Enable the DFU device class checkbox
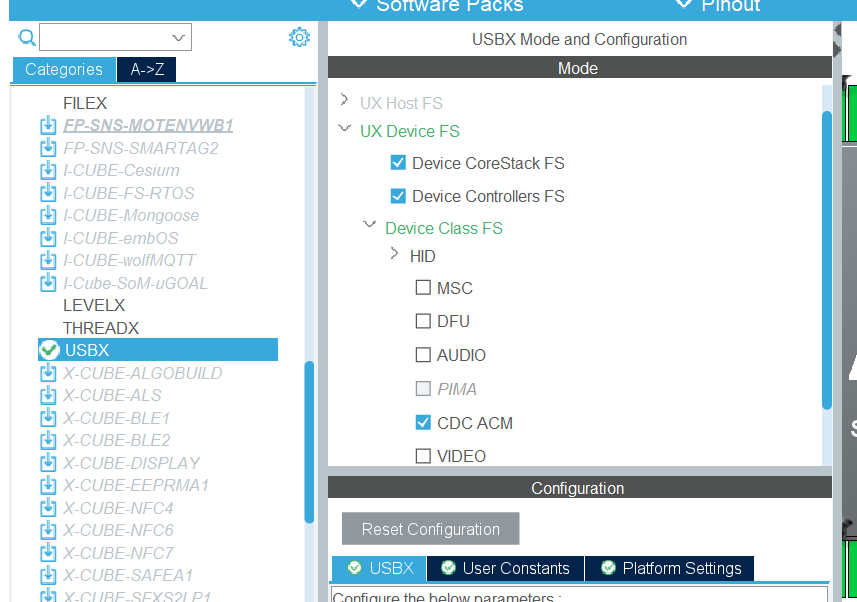This screenshot has height=602, width=857. click(x=423, y=321)
